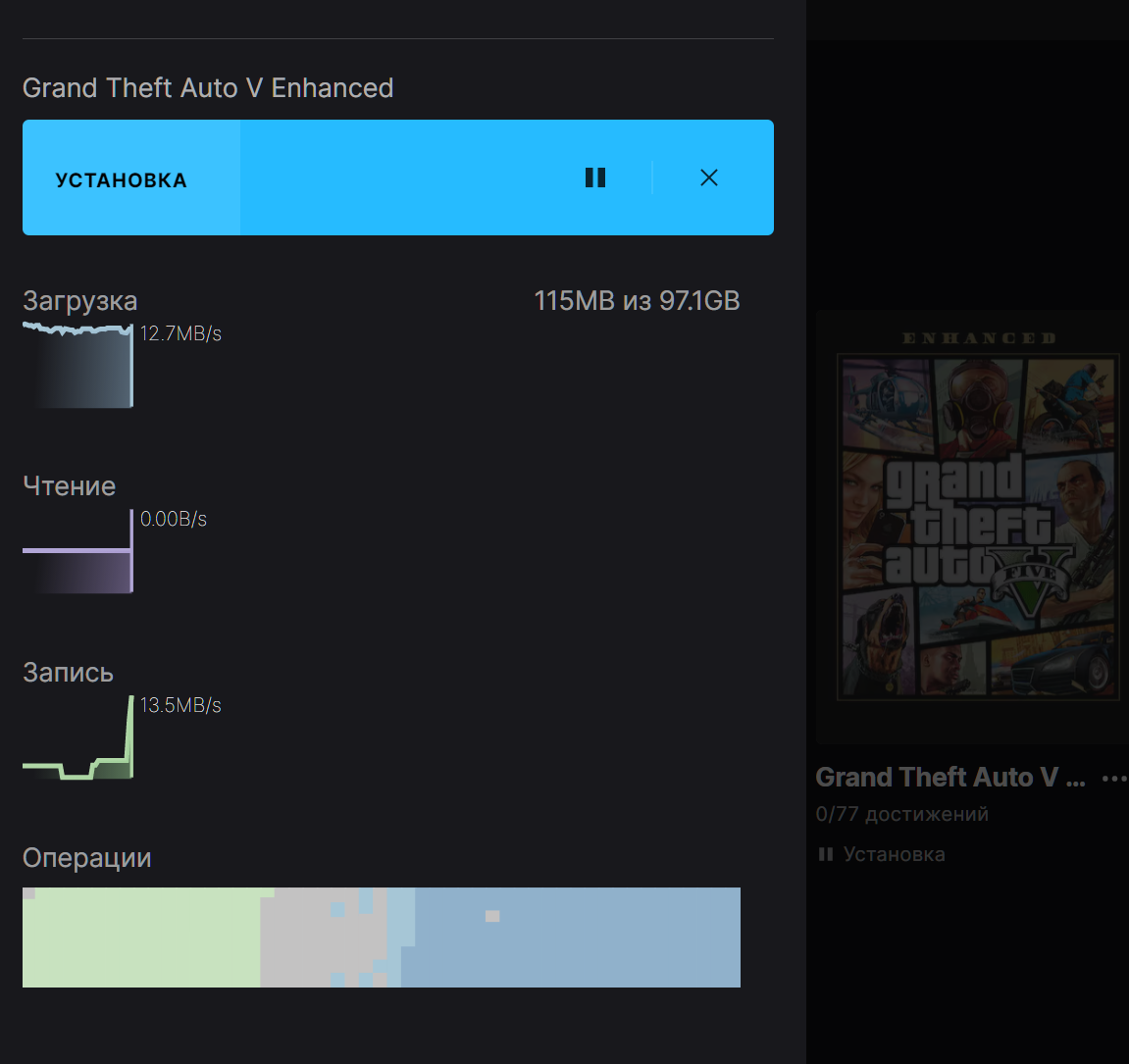Image resolution: width=1129 pixels, height=1064 pixels.
Task: Select the 0/77 достижений text
Action: (901, 814)
